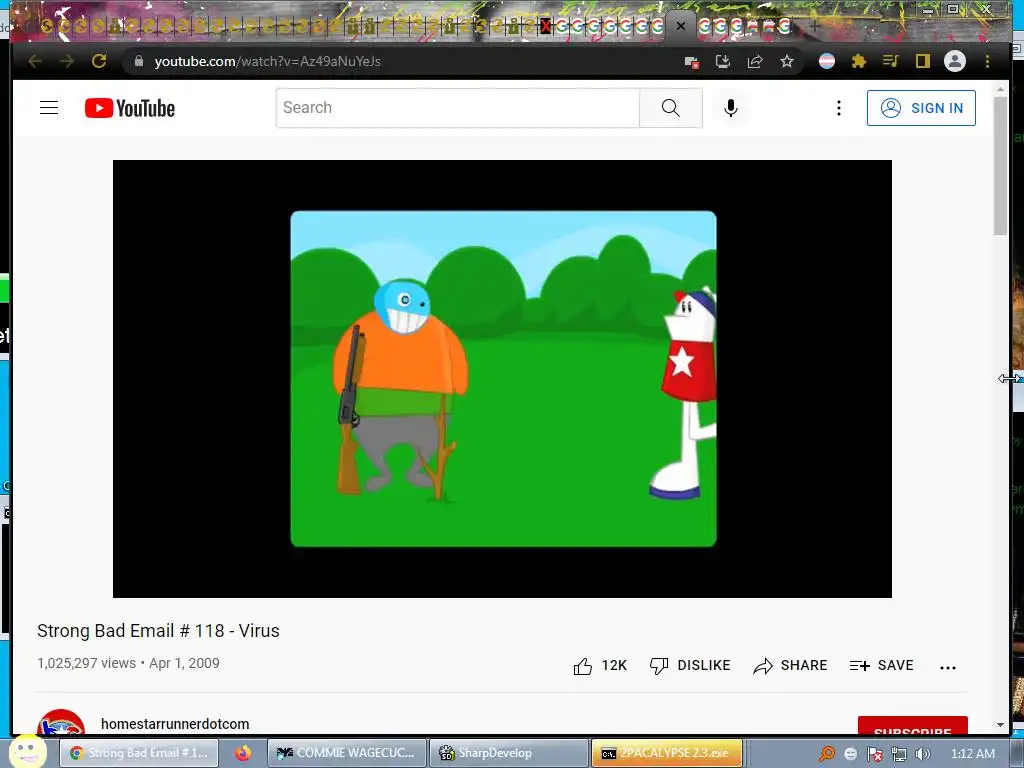This screenshot has width=1024, height=768.
Task: Open the Chrome profile avatar
Action: (955, 61)
